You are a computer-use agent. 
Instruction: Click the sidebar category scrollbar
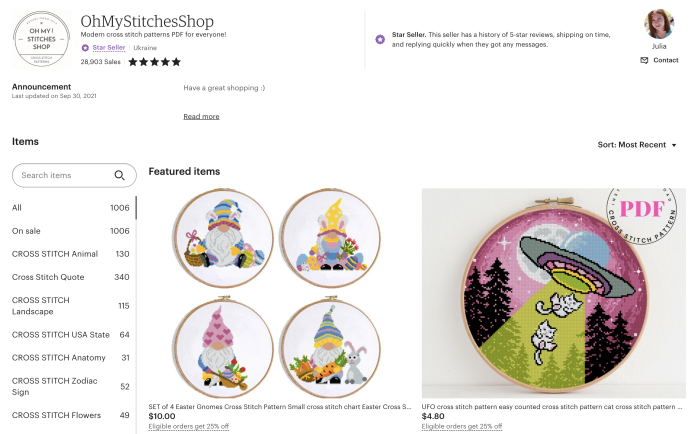coord(136,208)
